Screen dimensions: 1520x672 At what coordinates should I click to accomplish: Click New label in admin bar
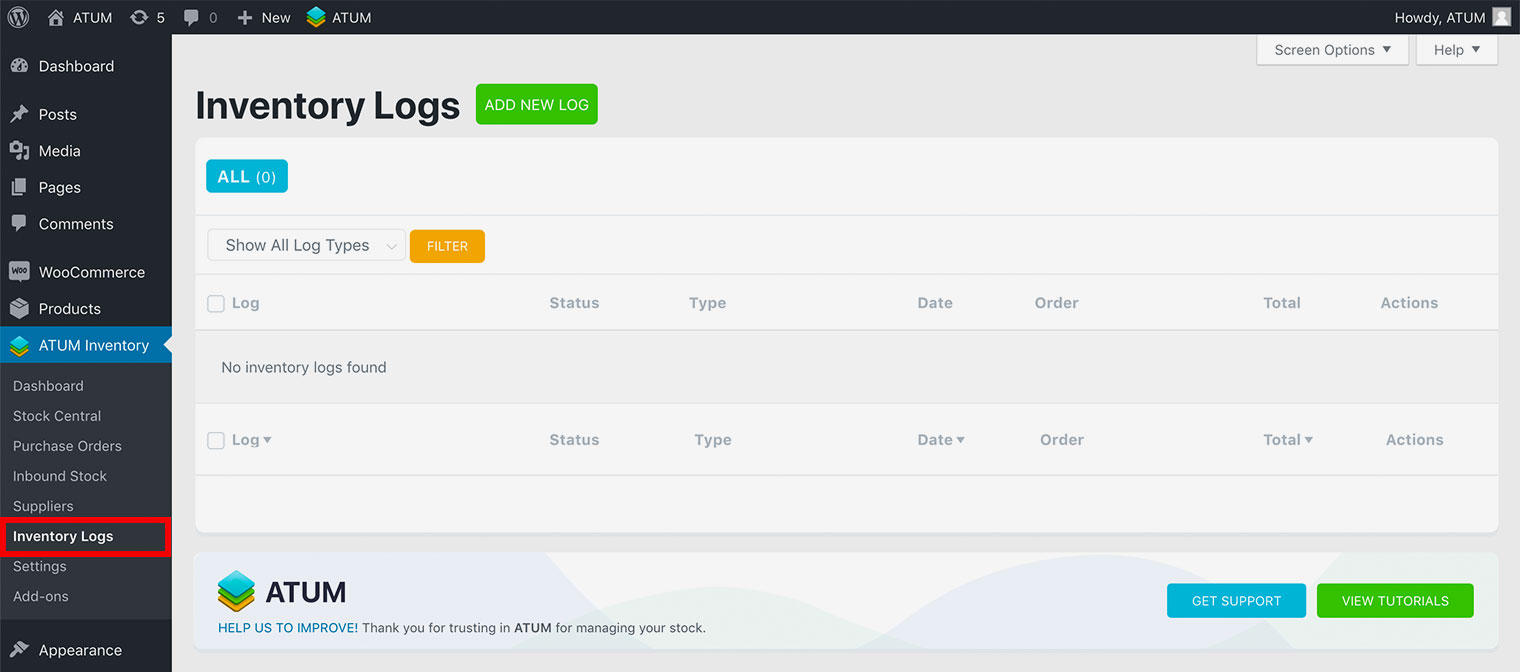point(276,17)
